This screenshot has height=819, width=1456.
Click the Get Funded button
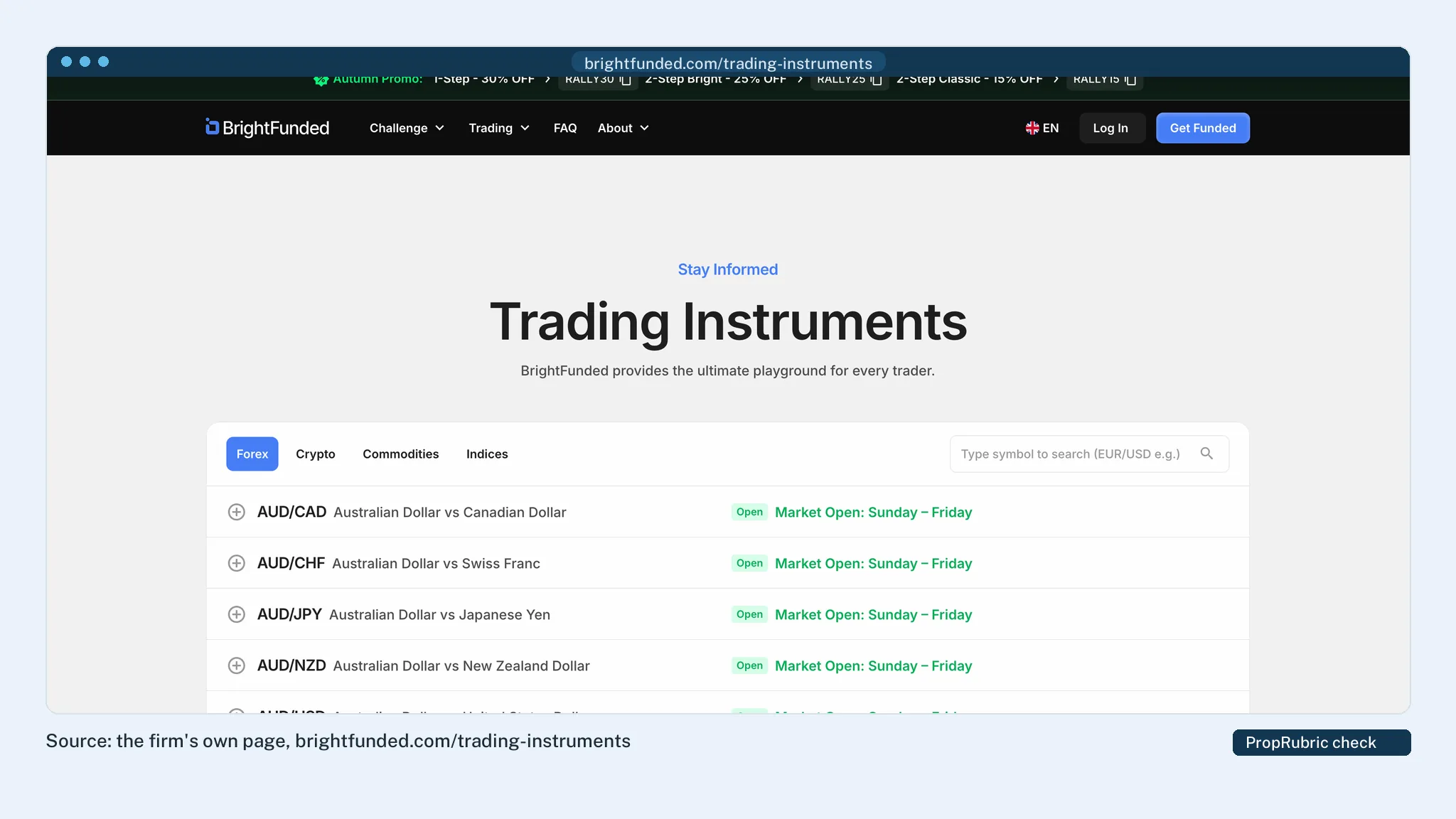pos(1203,128)
